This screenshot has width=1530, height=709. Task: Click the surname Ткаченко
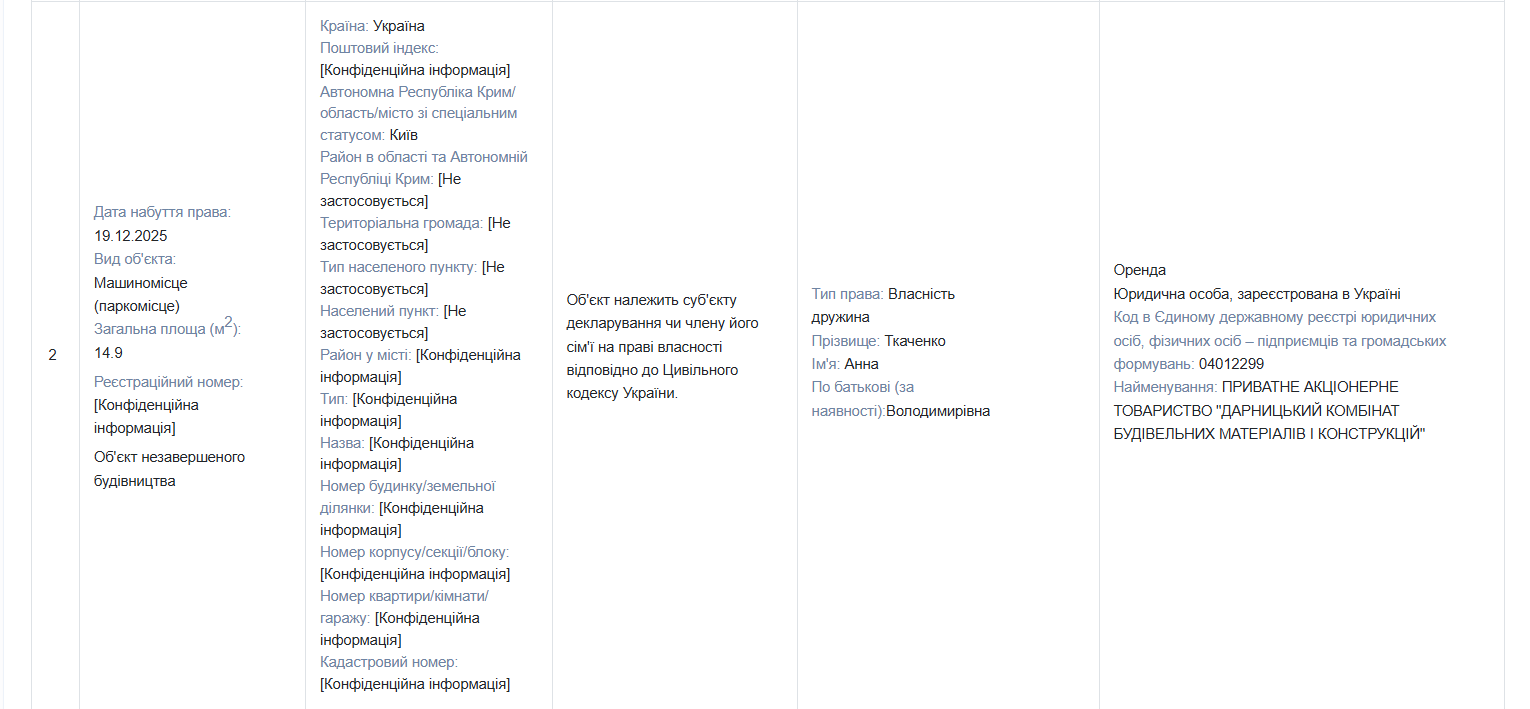(915, 341)
